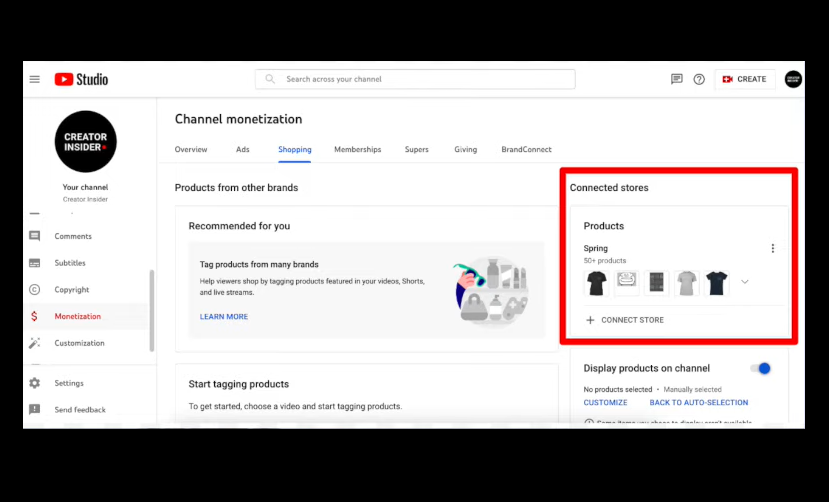Viewport: 829px width, 502px height.
Task: Select the gray t-shirt product thumbnail
Action: 687,283
